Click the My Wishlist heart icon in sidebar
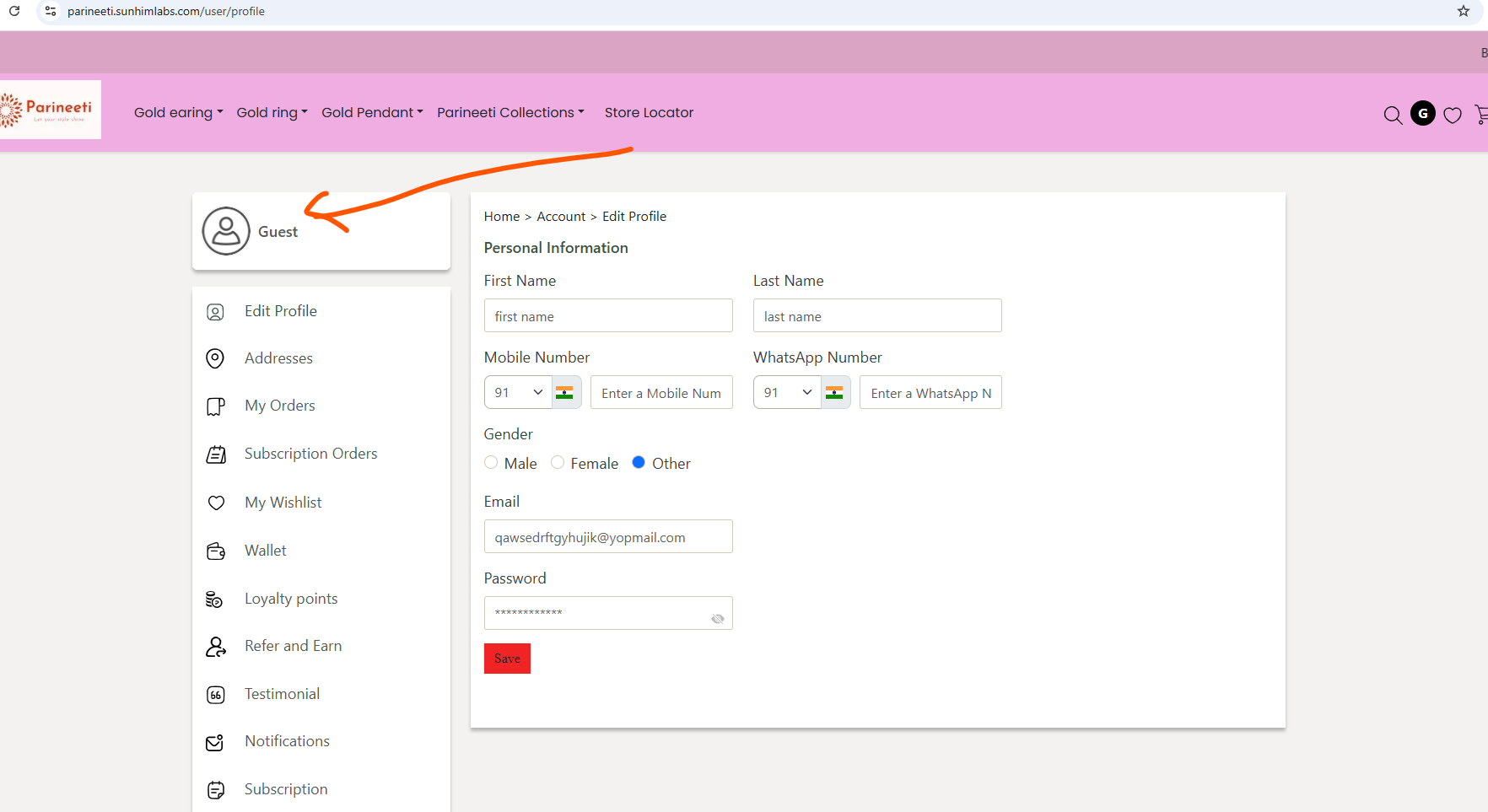Viewport: 1488px width, 812px height. click(216, 503)
